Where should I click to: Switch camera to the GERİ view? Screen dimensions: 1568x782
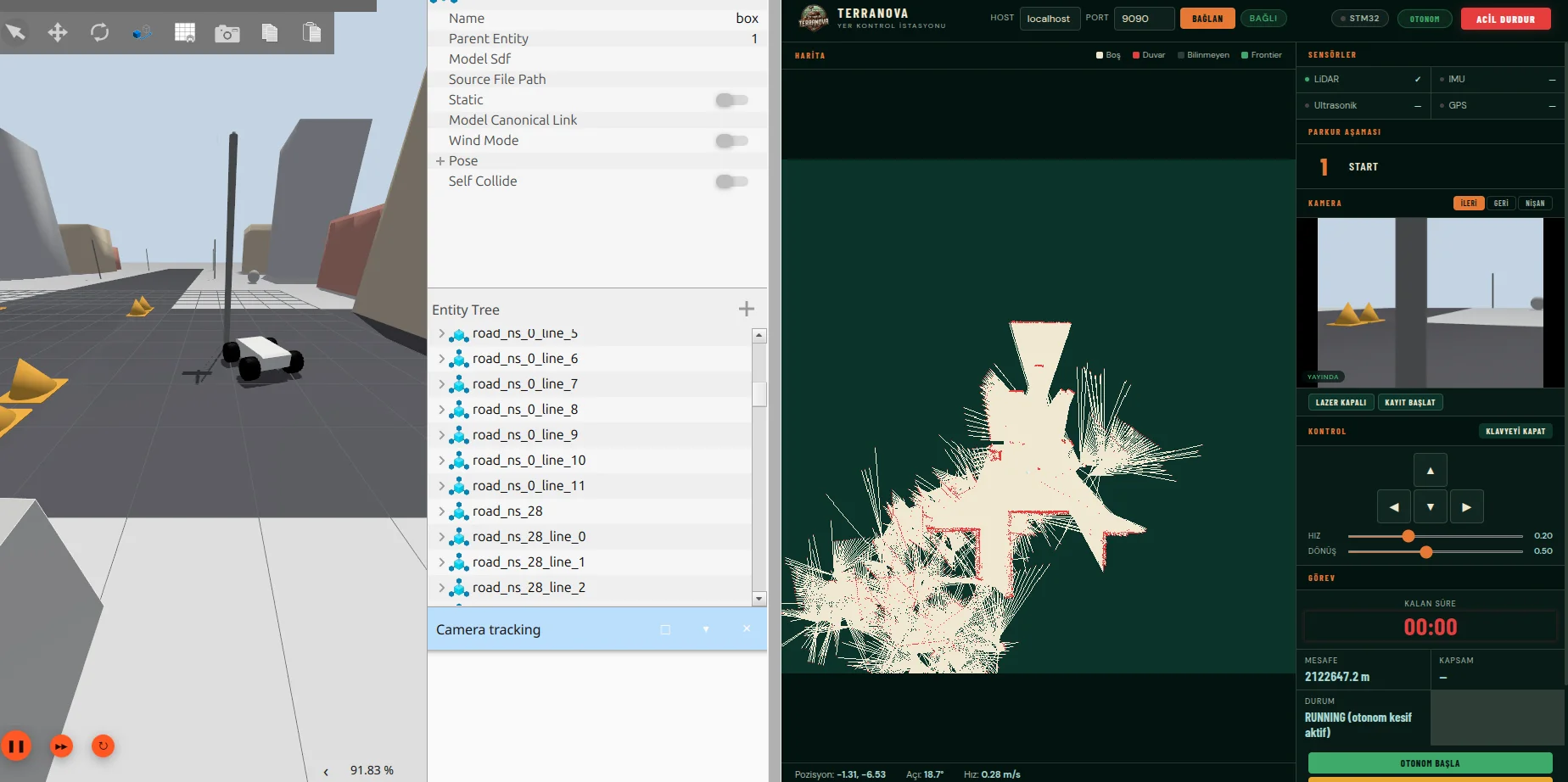click(x=1501, y=204)
